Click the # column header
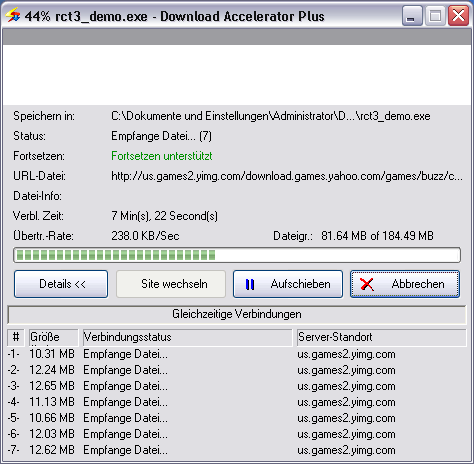Viewport: 474px width, 464px height. [16, 337]
